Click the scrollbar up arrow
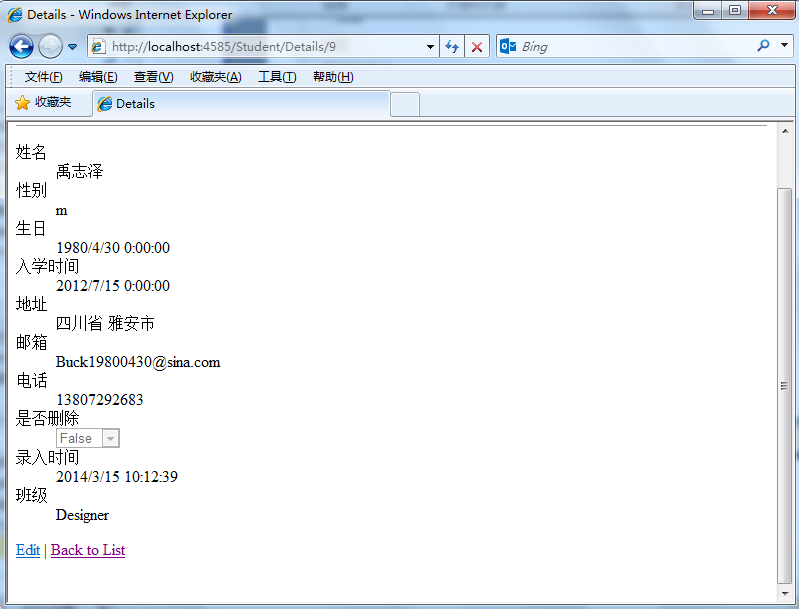This screenshot has height=609, width=799. [785, 131]
